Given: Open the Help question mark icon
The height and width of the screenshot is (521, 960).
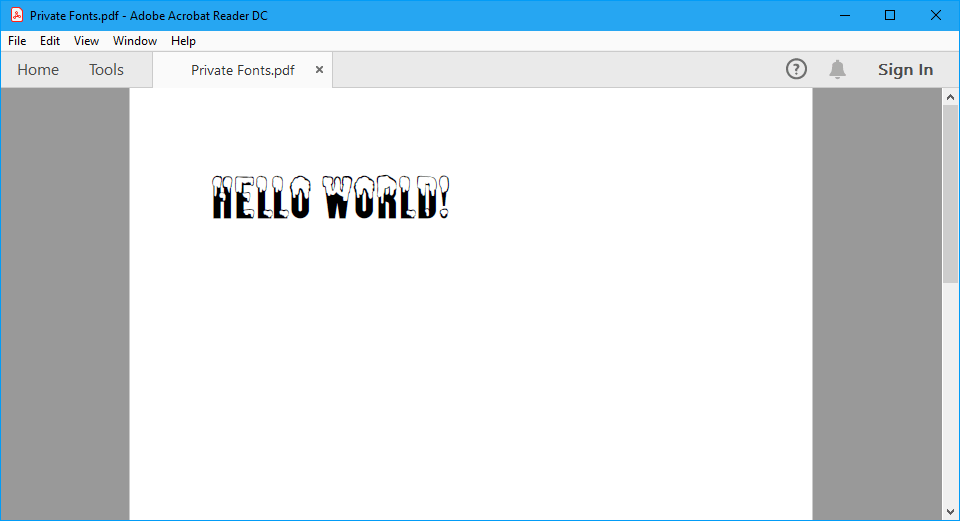Looking at the screenshot, I should tap(796, 69).
